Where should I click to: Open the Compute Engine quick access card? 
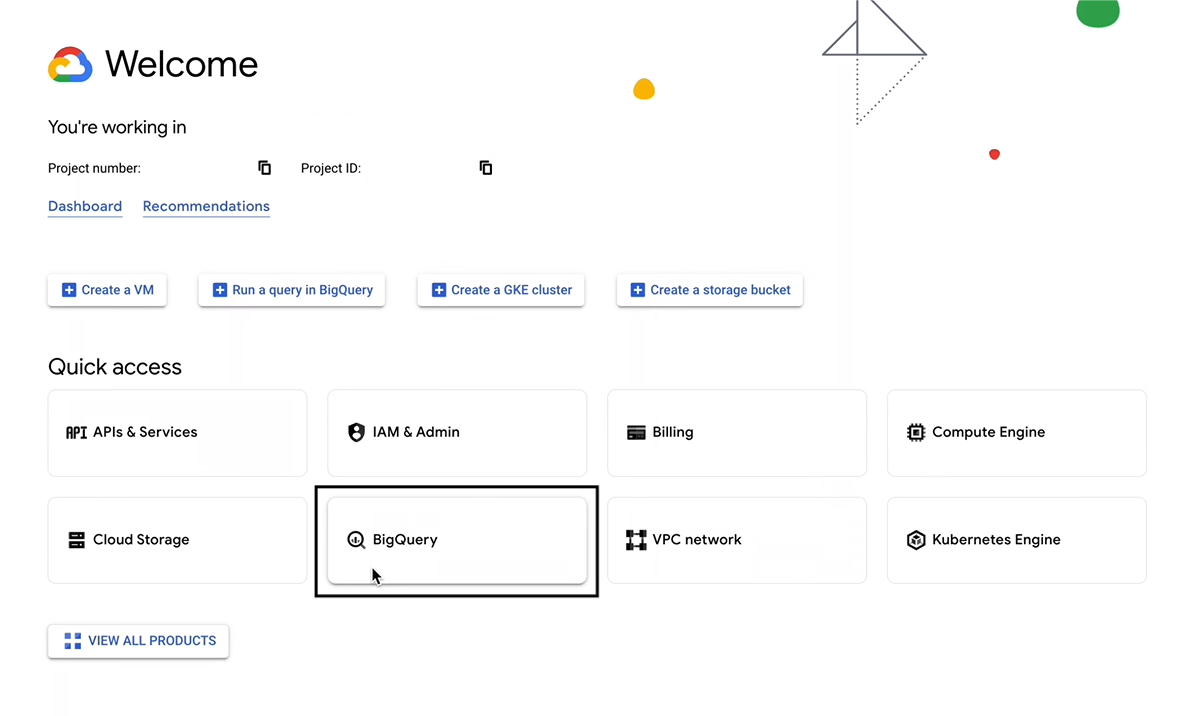1017,433
